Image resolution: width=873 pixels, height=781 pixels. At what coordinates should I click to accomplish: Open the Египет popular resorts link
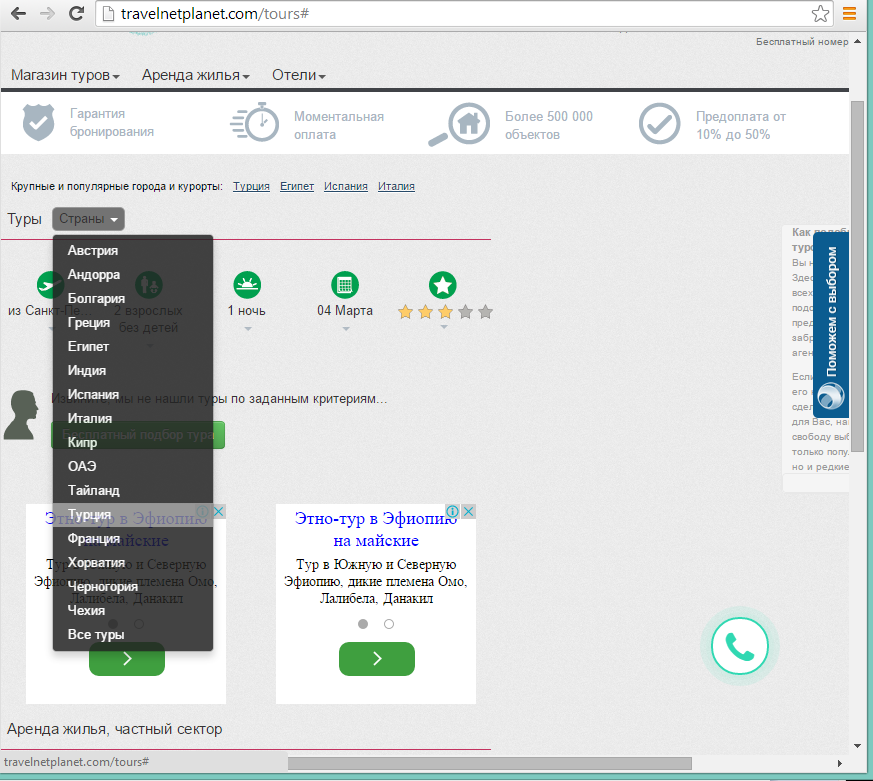[296, 186]
